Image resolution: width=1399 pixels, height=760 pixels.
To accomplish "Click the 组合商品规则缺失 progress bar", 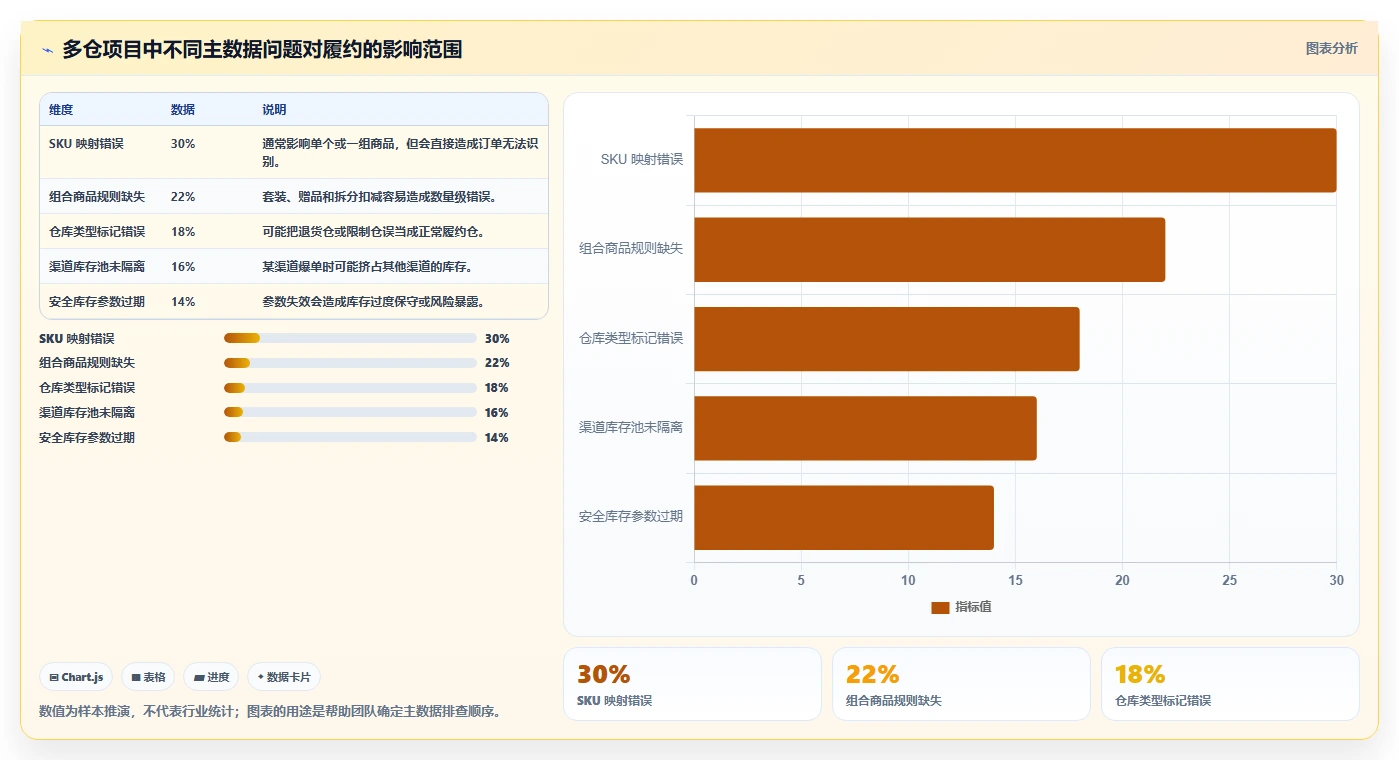I will coord(350,363).
